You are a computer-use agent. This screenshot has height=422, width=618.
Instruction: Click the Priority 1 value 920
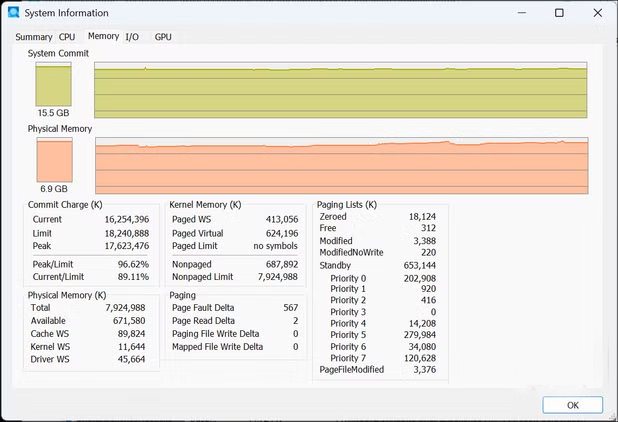pos(428,289)
